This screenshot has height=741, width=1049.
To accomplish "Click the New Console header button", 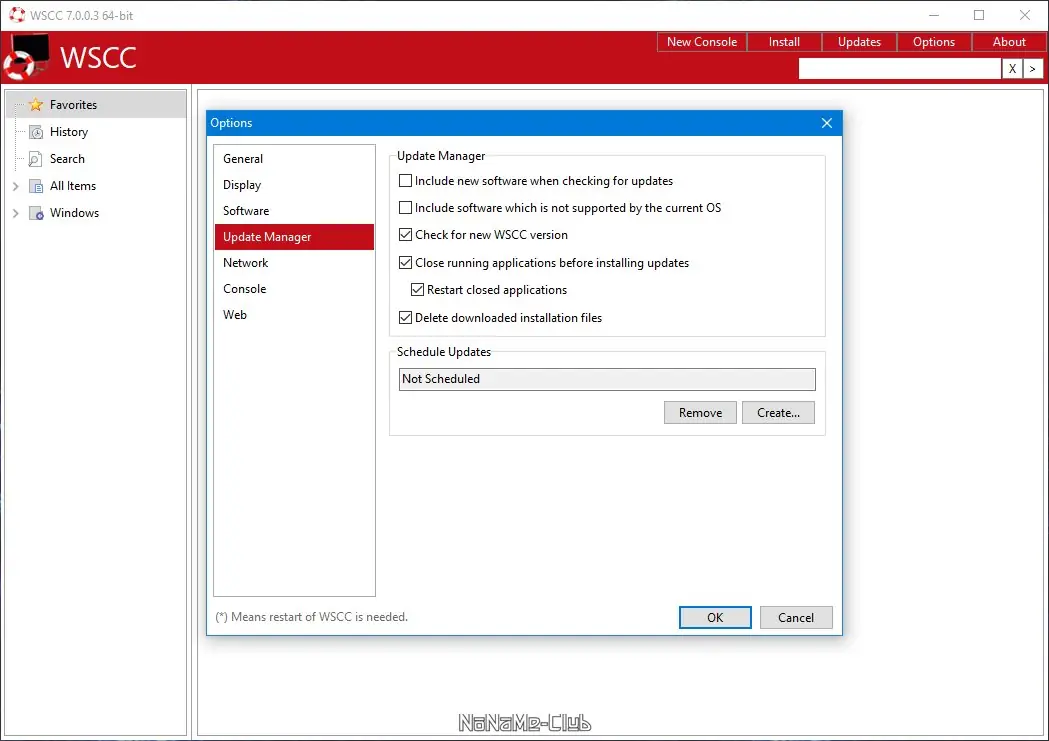I will tap(702, 42).
